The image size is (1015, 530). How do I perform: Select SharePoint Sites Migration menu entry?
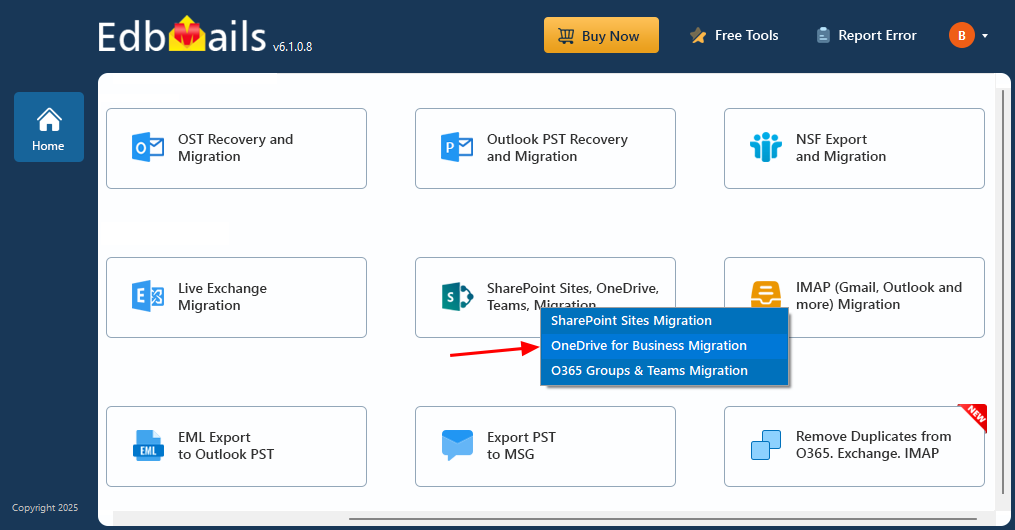click(664, 321)
